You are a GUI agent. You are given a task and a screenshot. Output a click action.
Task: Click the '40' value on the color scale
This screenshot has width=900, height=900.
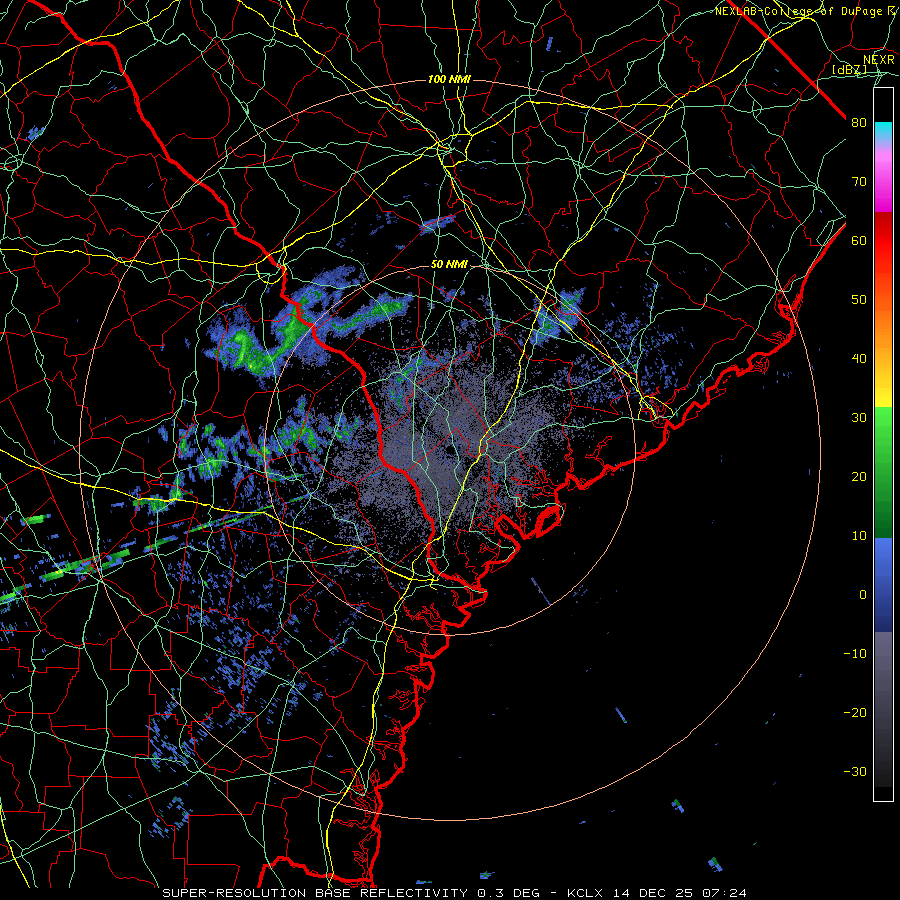pos(859,359)
